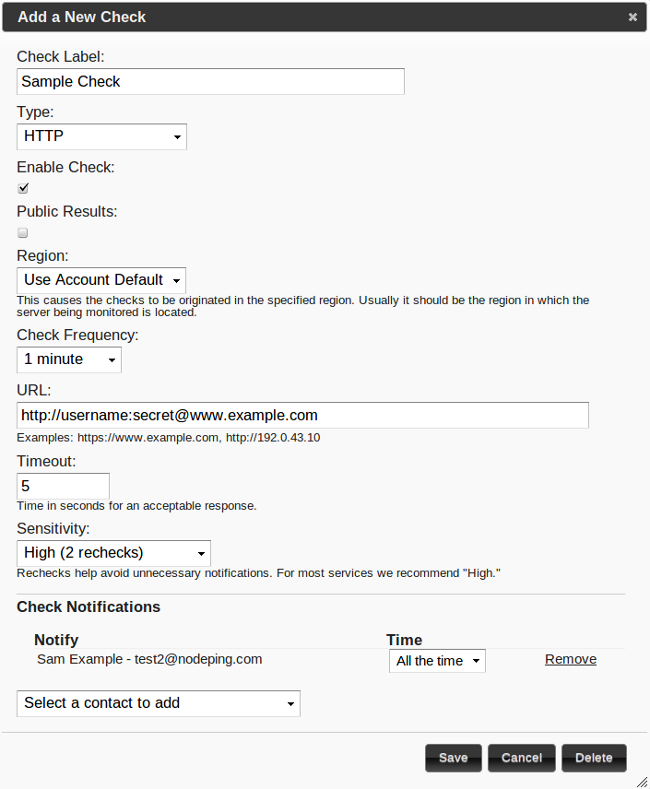Viewport: 650px width, 789px height.
Task: Open the Select a contact to add dropdown
Action: tap(158, 703)
